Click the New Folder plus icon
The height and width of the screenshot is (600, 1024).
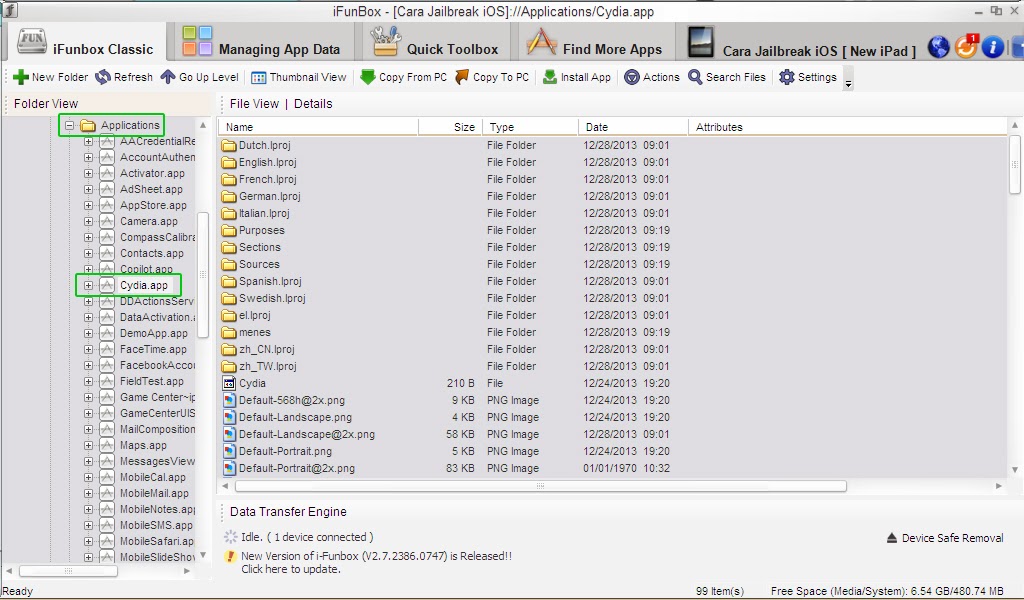coord(20,77)
